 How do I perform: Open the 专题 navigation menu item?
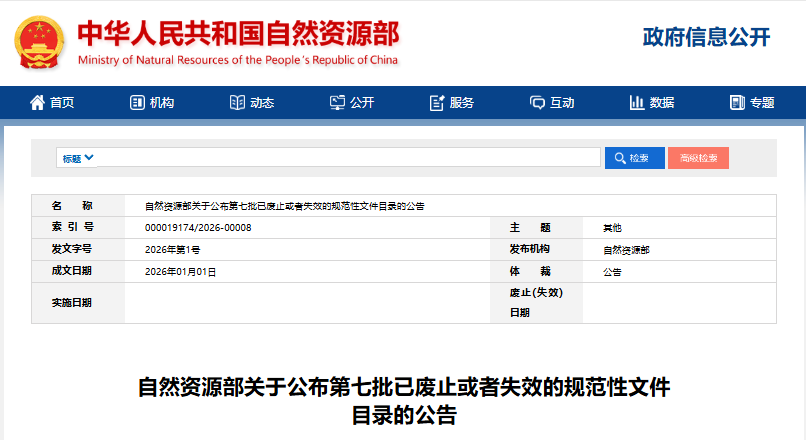click(752, 102)
